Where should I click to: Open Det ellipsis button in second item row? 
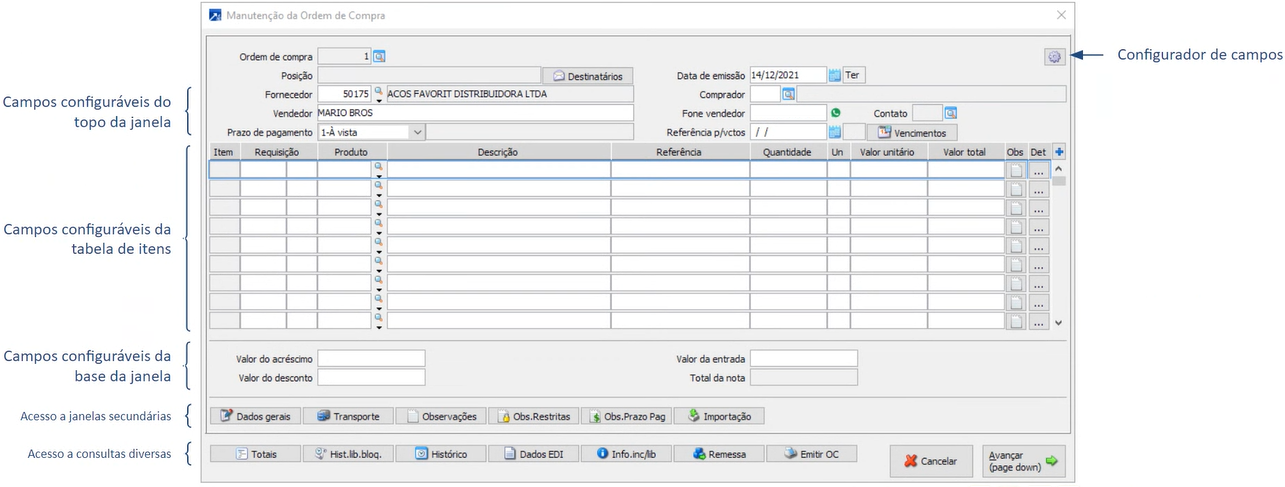(1039, 189)
